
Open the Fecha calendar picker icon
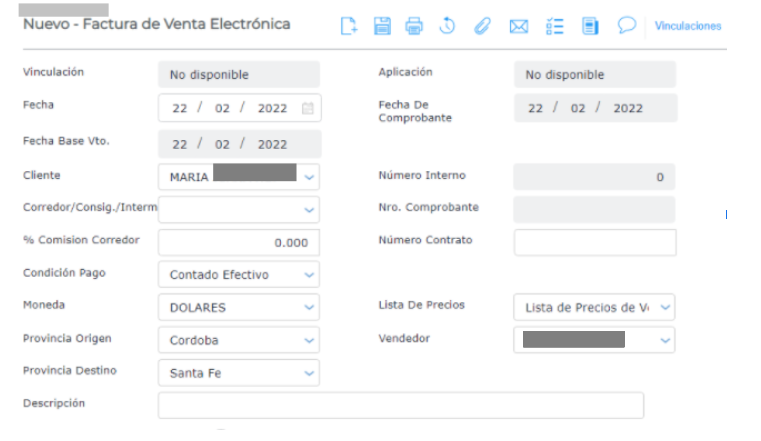(308, 108)
